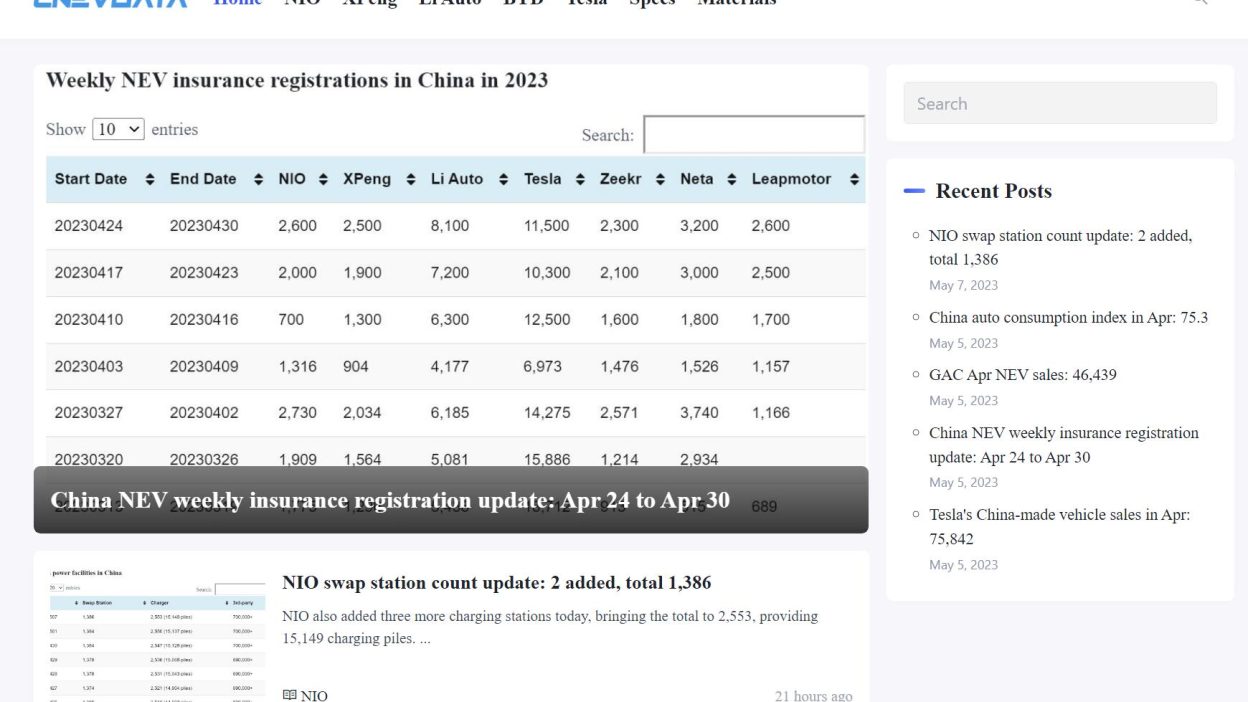Sort table by Start Date arrows
Image resolution: width=1248 pixels, height=702 pixels.
click(150, 179)
